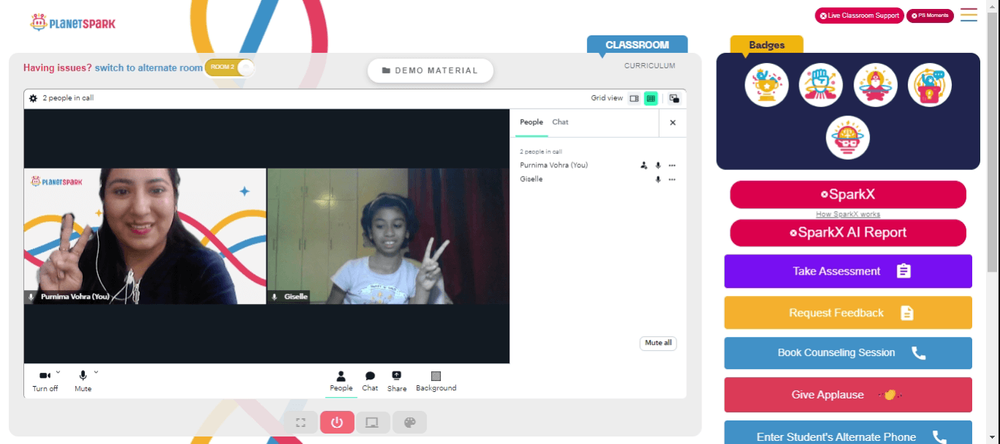This screenshot has width=1000, height=444.
Task: Click the fullscreen expand icon below the call
Action: point(300,422)
